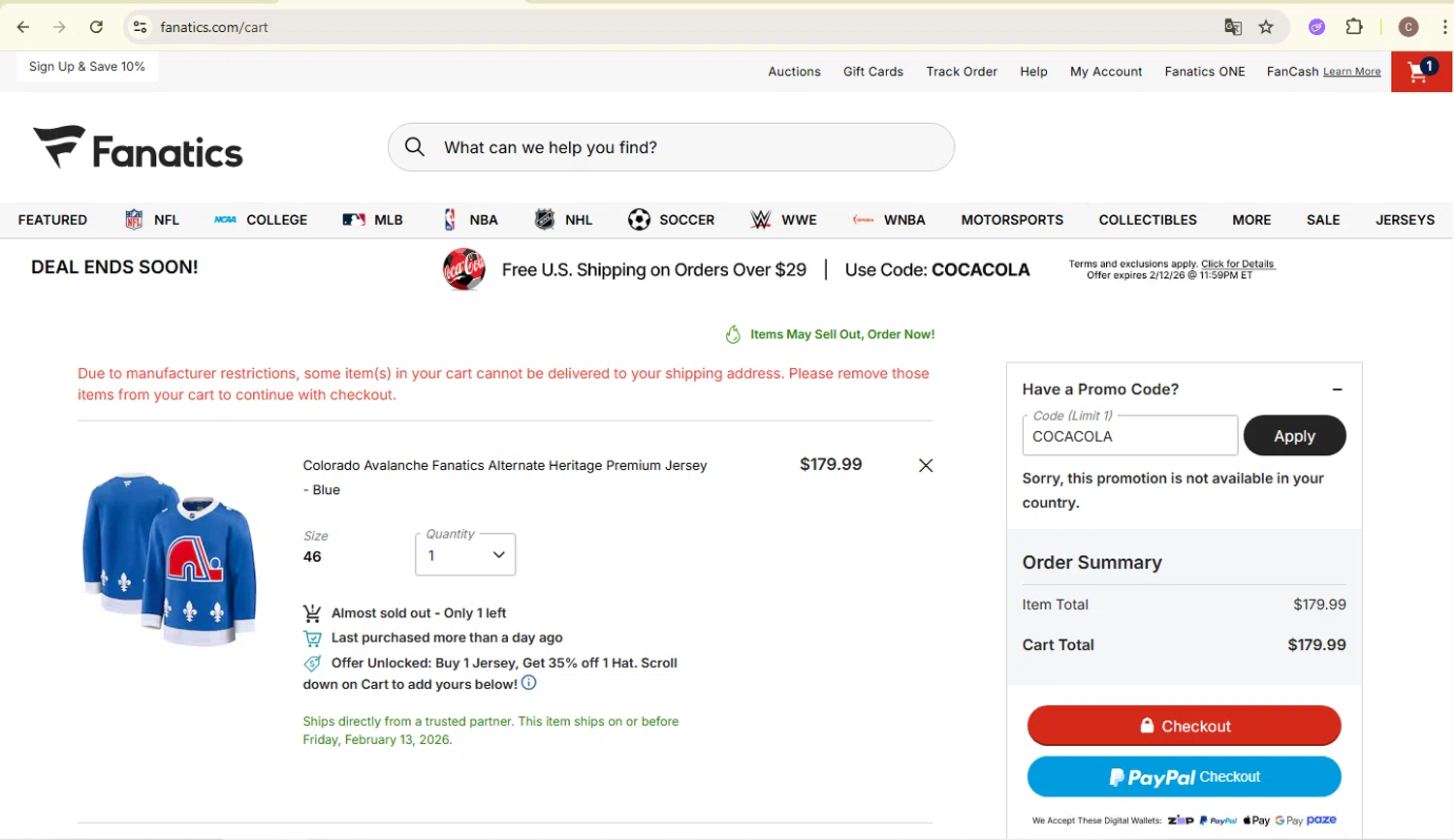Click the browser forward arrow

point(59,27)
